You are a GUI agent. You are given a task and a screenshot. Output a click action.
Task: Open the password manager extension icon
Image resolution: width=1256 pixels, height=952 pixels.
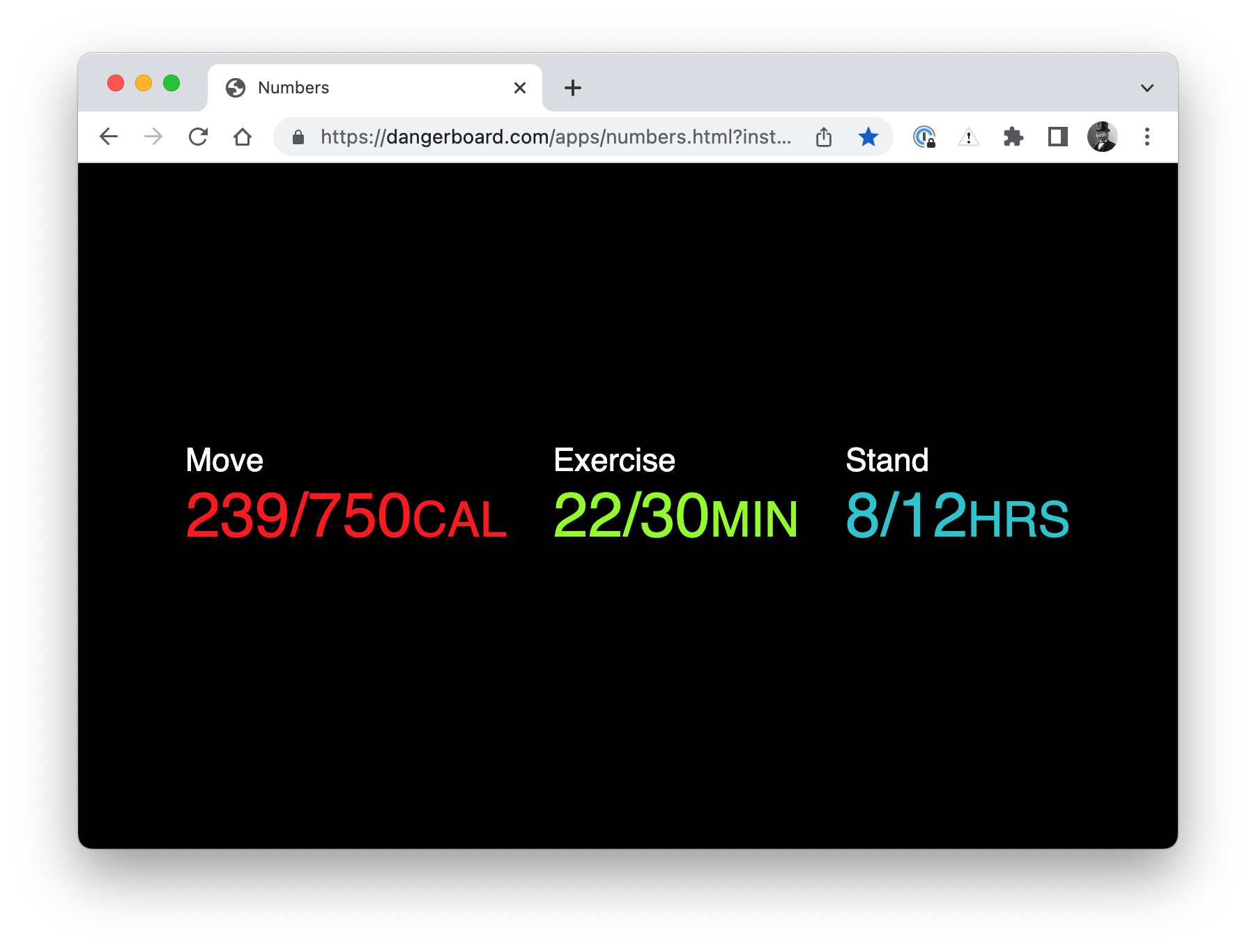coord(924,137)
